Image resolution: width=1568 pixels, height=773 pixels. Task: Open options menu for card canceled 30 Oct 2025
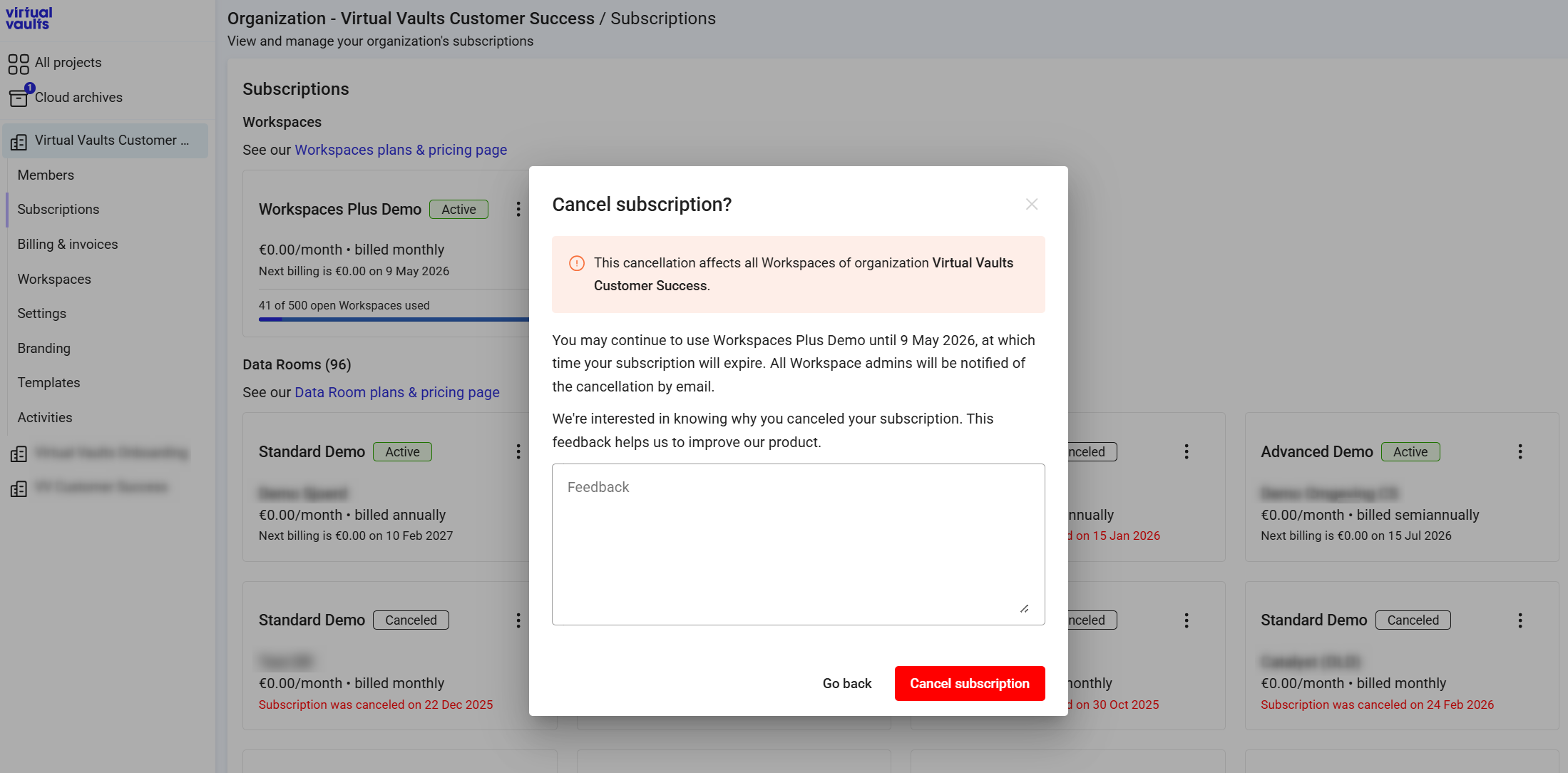[x=1187, y=620]
